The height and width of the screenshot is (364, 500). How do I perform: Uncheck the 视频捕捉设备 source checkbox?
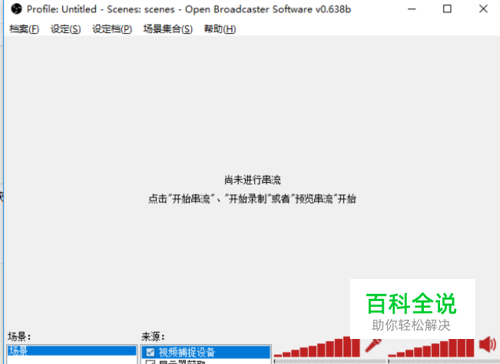150,352
